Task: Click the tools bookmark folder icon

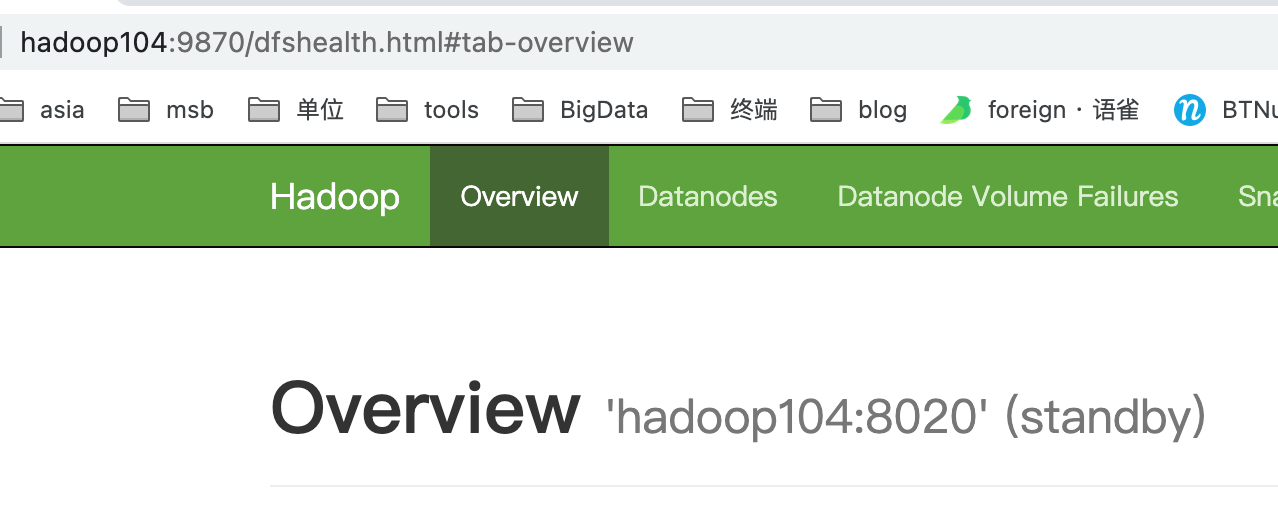Action: (x=392, y=109)
